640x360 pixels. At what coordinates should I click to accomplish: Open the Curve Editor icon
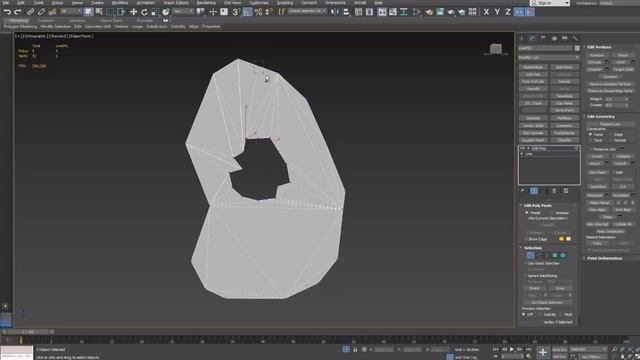click(x=393, y=12)
